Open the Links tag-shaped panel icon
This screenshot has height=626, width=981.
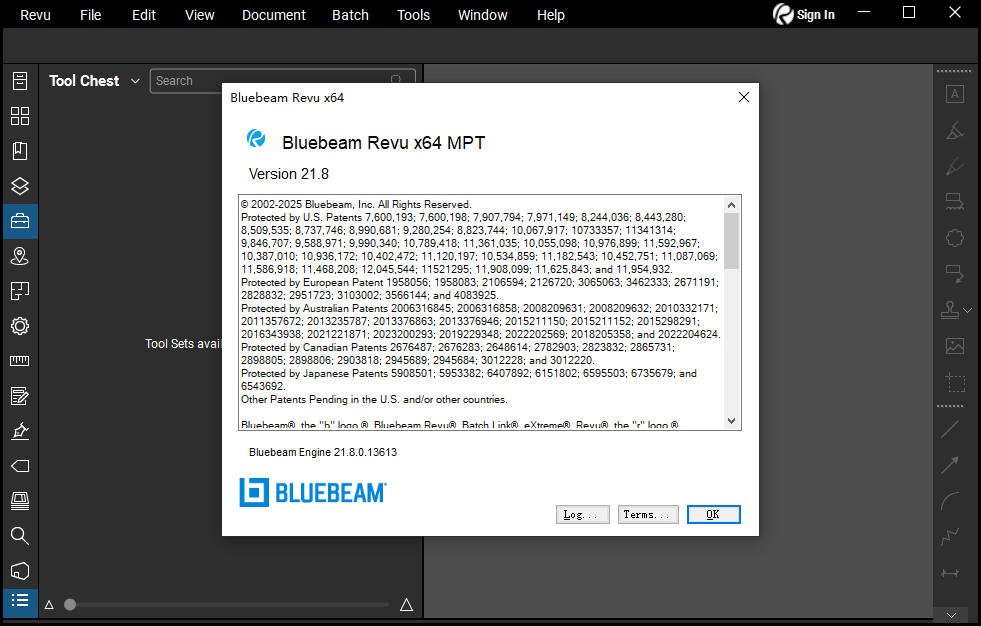pyautogui.click(x=20, y=466)
